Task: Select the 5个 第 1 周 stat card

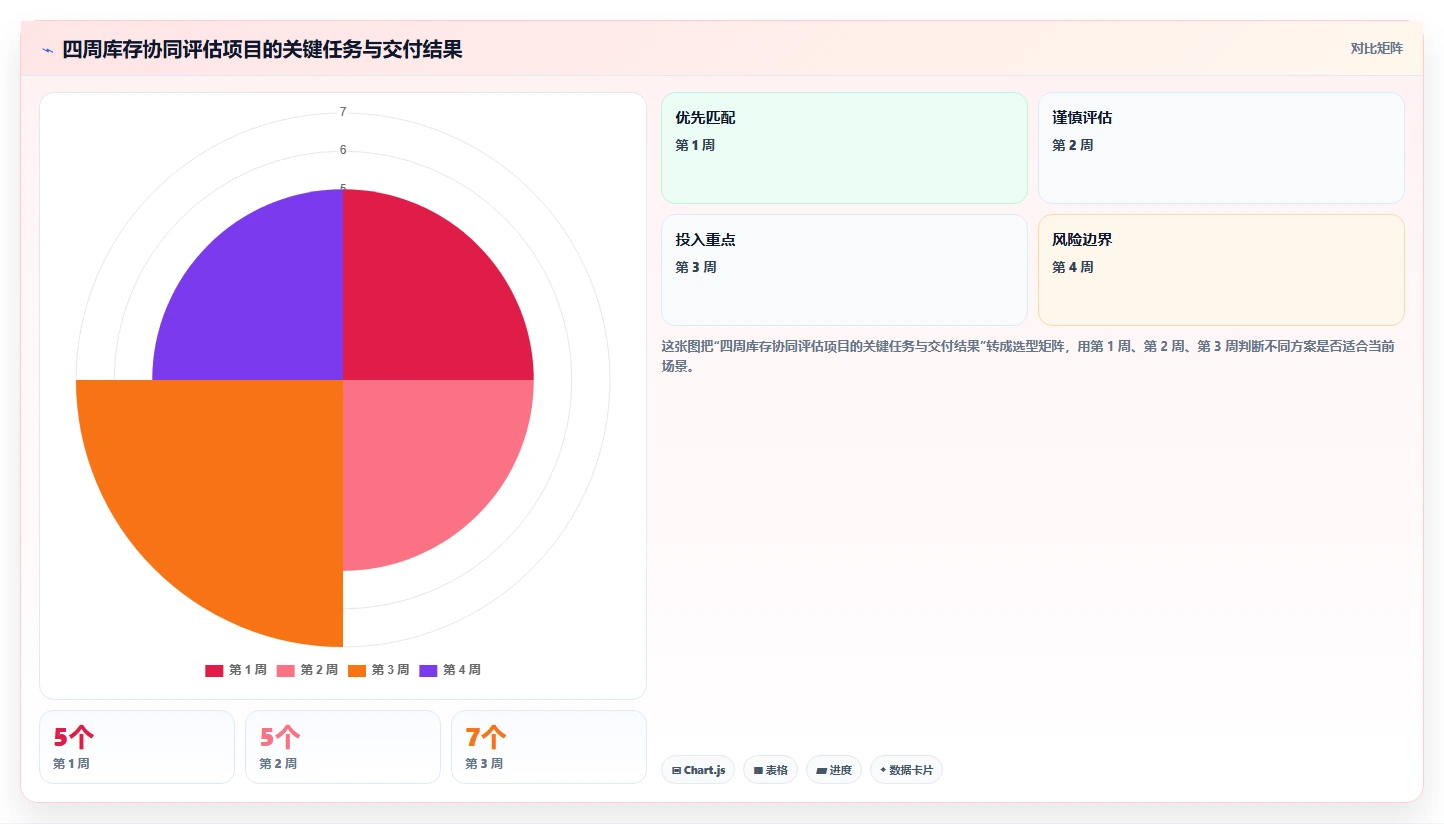Action: pyautogui.click(x=137, y=747)
